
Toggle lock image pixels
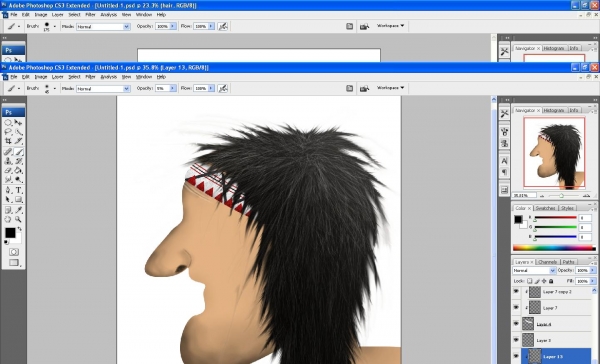537,281
